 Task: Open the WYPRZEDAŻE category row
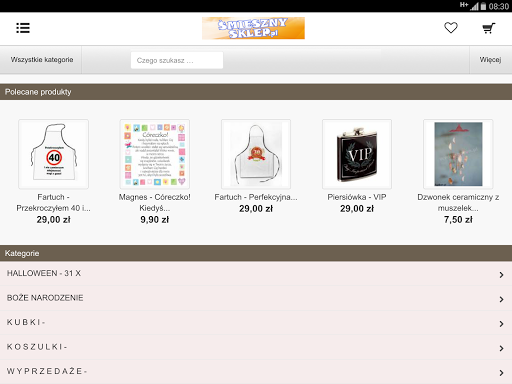click(256, 371)
